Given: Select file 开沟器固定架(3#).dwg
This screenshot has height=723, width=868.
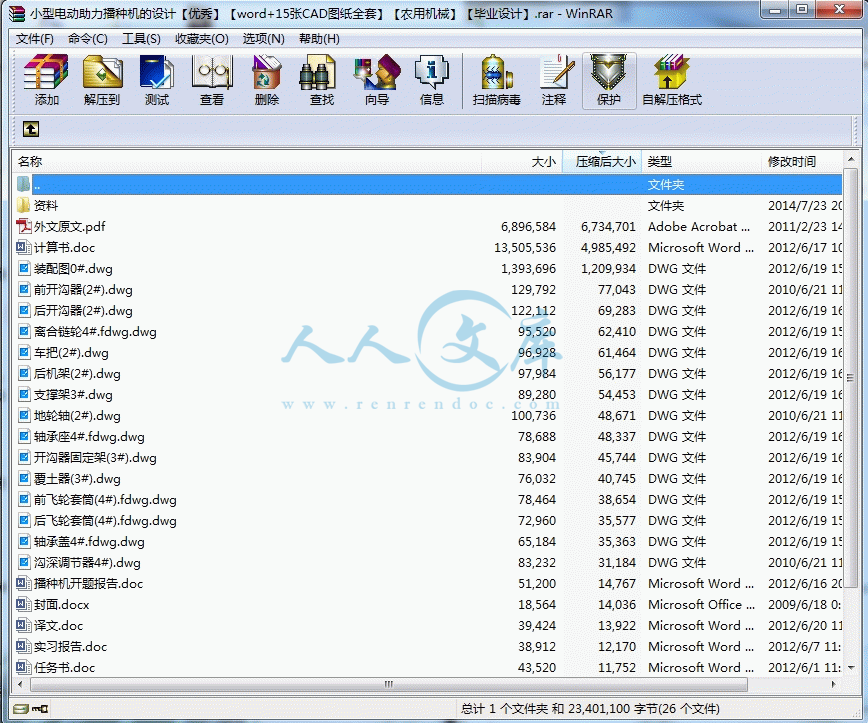Looking at the screenshot, I should click(95, 458).
